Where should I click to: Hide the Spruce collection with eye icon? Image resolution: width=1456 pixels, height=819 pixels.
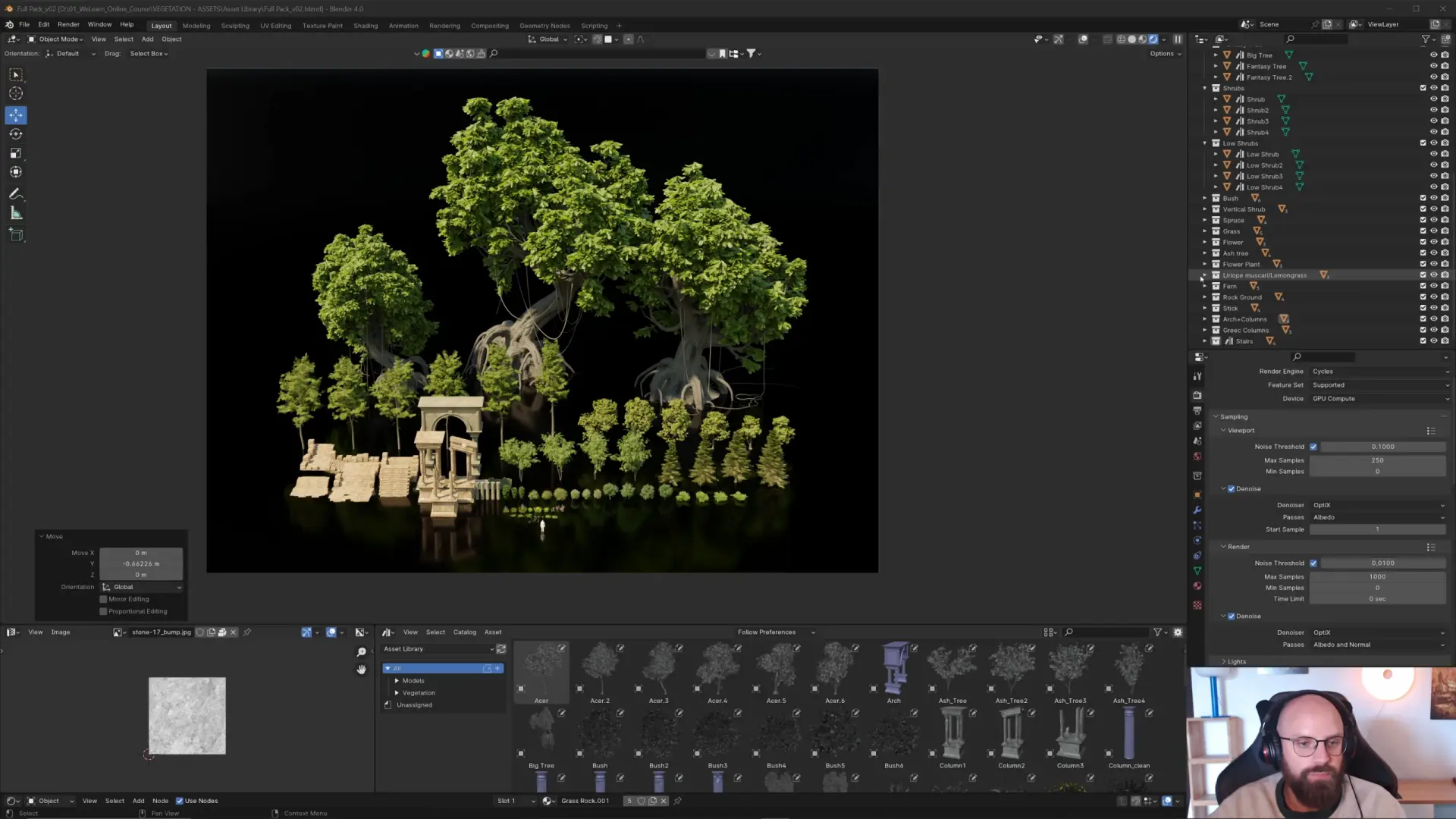click(x=1434, y=221)
